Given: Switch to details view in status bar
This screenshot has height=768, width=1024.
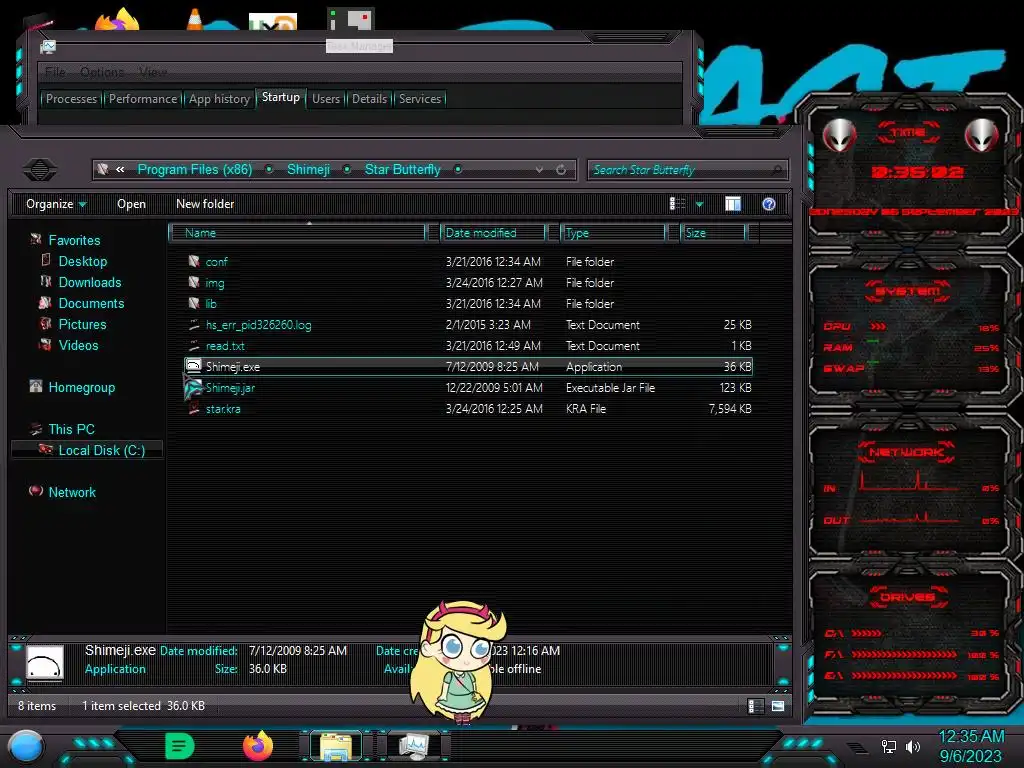Looking at the screenshot, I should (756, 705).
